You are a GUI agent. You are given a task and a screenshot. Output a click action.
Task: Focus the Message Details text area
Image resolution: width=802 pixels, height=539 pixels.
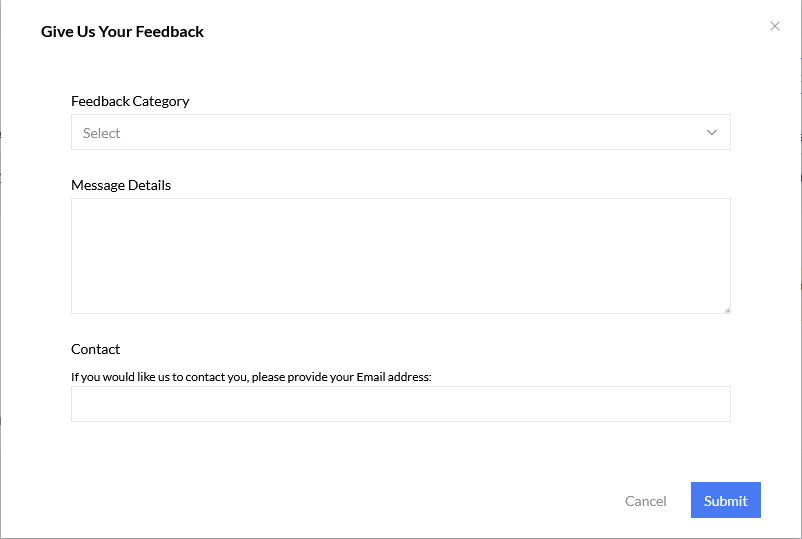[x=400, y=255]
